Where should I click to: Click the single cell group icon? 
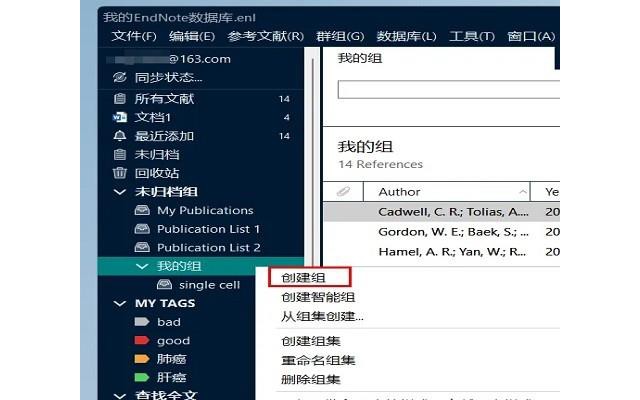164,284
